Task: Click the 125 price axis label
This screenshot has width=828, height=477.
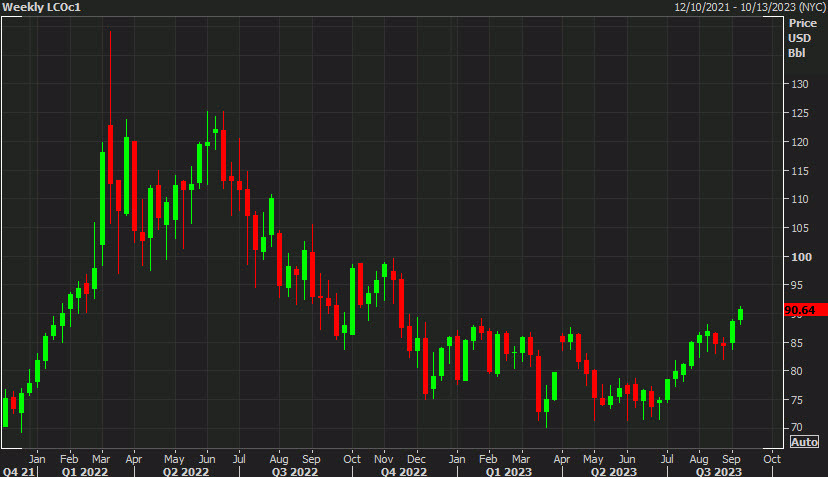Action: (799, 113)
